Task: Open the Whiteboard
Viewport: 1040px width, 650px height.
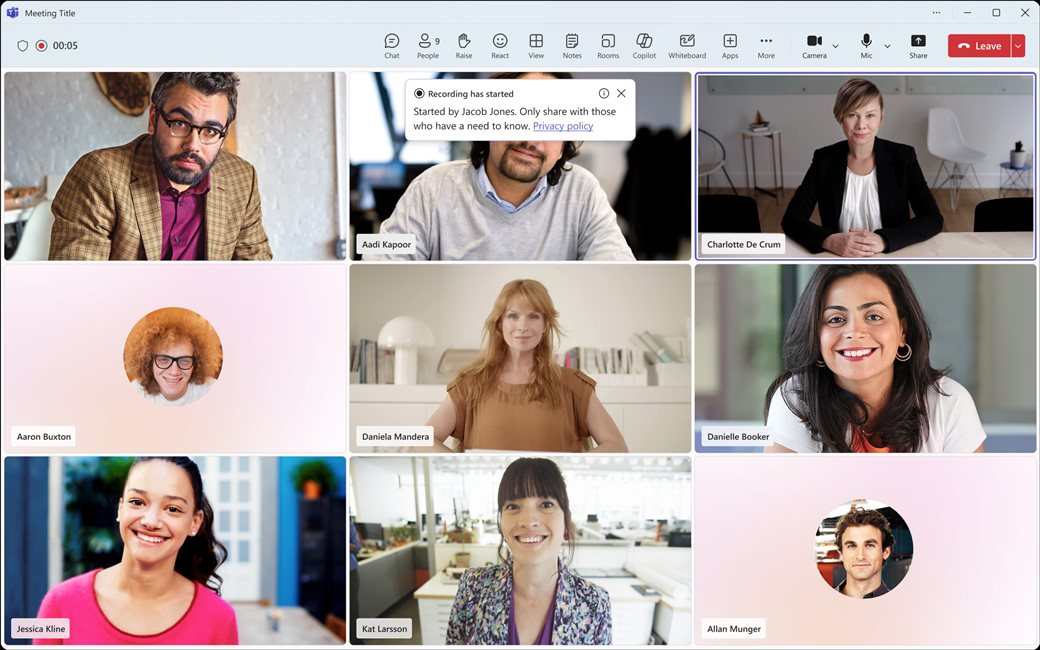Action: [x=687, y=45]
